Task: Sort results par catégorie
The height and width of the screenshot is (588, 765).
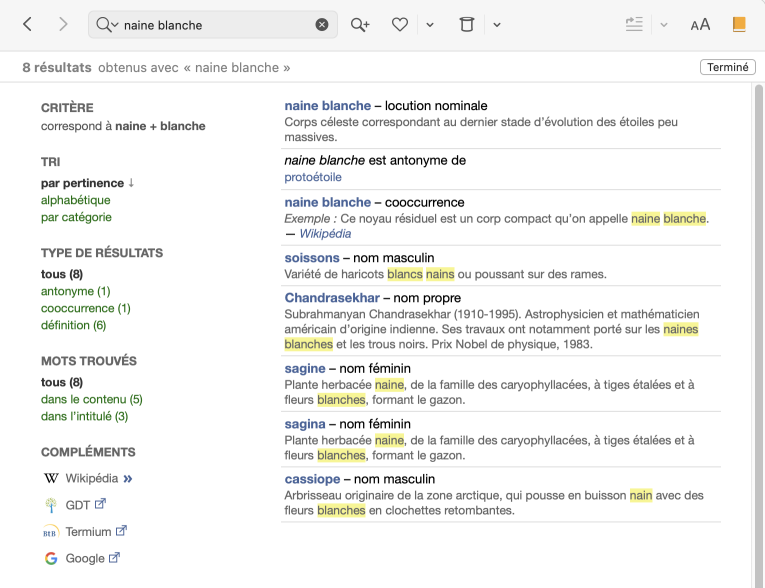Action: (x=76, y=217)
